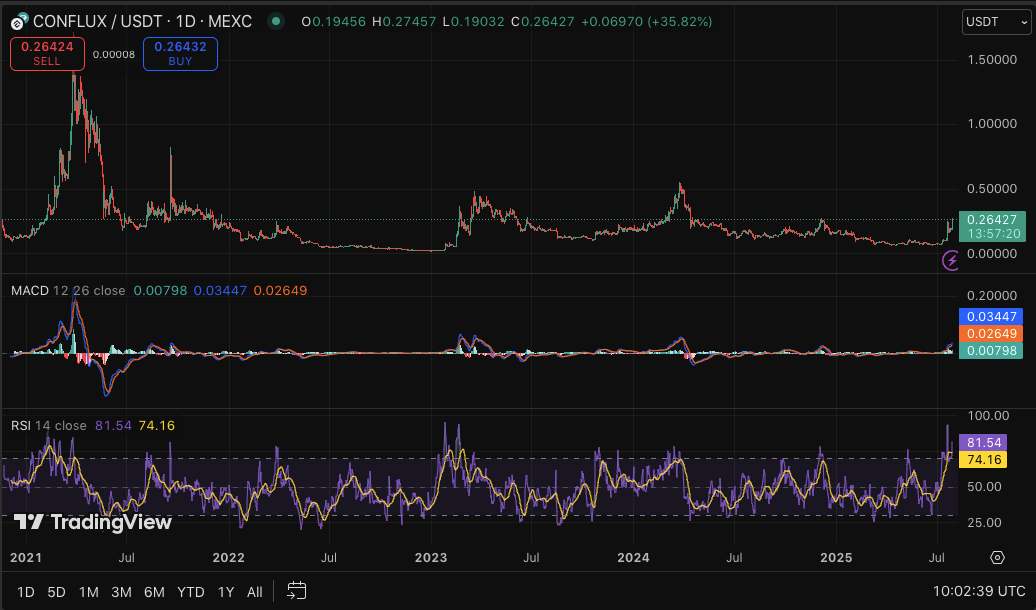Viewport: 1036px width, 610px height.
Task: Click the 2022 label on time axis
Action: tap(229, 558)
